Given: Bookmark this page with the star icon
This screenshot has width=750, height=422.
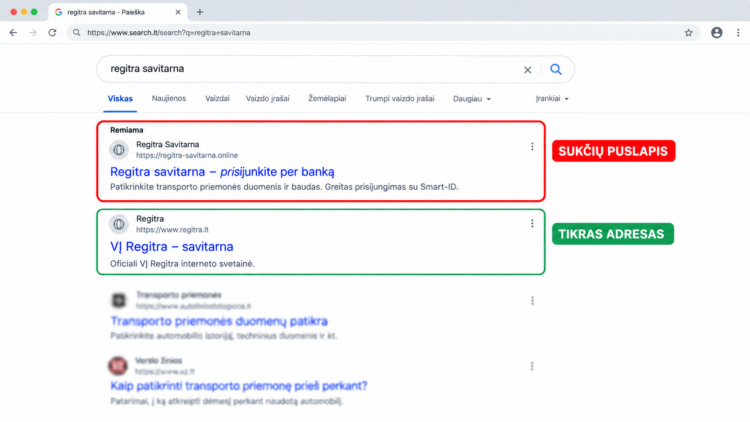Looking at the screenshot, I should tap(688, 33).
